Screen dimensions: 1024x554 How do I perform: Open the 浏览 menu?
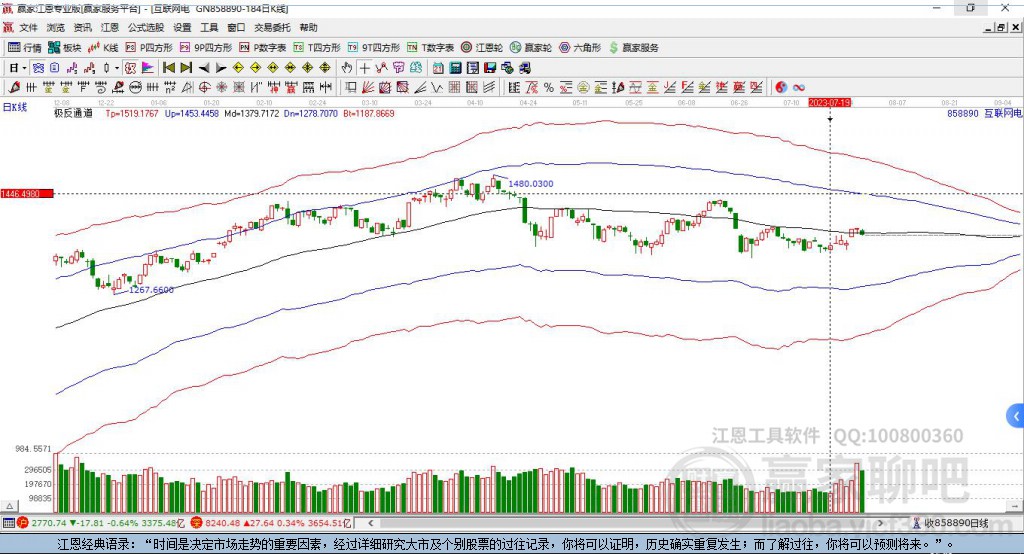click(x=56, y=27)
